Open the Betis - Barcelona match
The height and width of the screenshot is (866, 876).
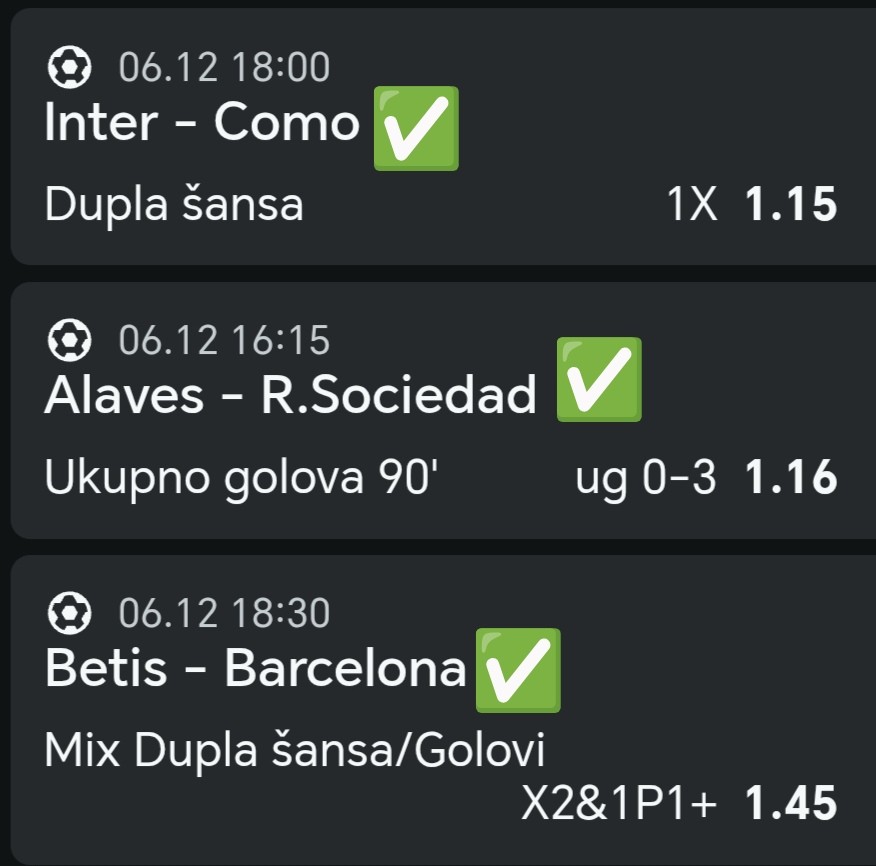tap(255, 669)
